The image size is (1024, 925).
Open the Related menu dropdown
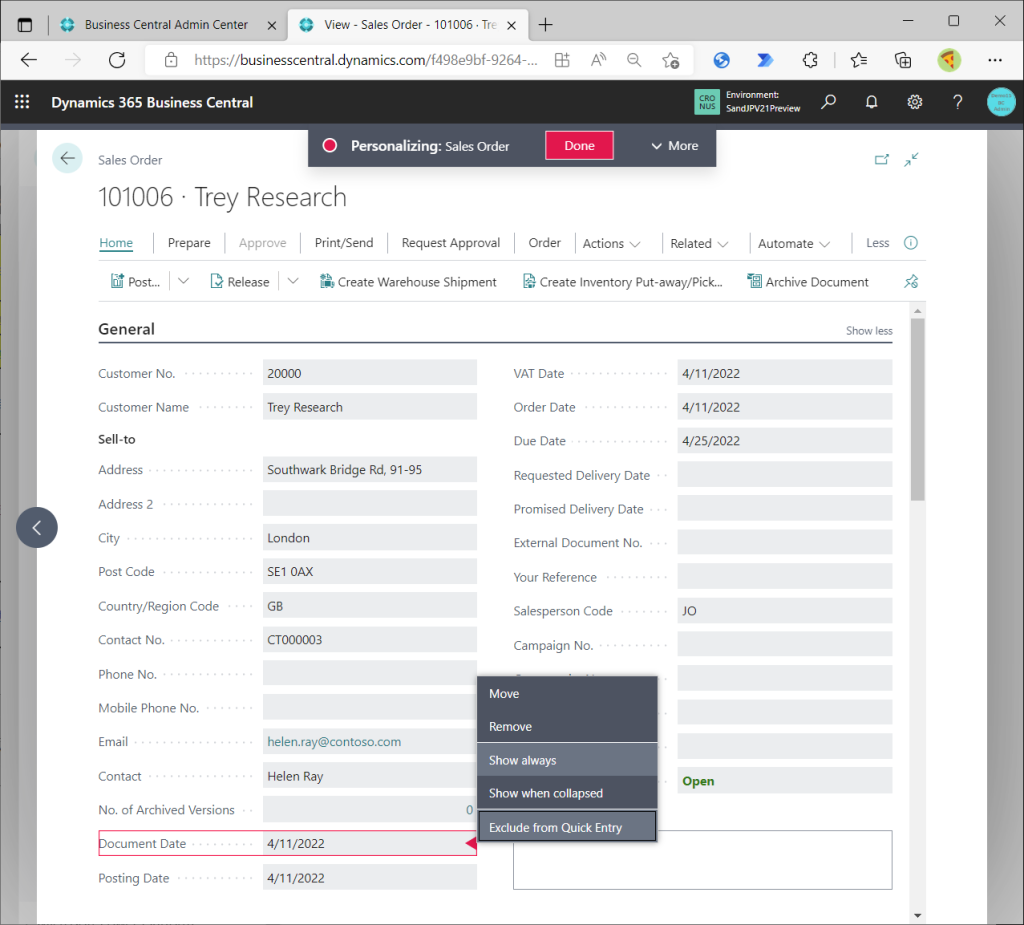pyautogui.click(x=699, y=243)
